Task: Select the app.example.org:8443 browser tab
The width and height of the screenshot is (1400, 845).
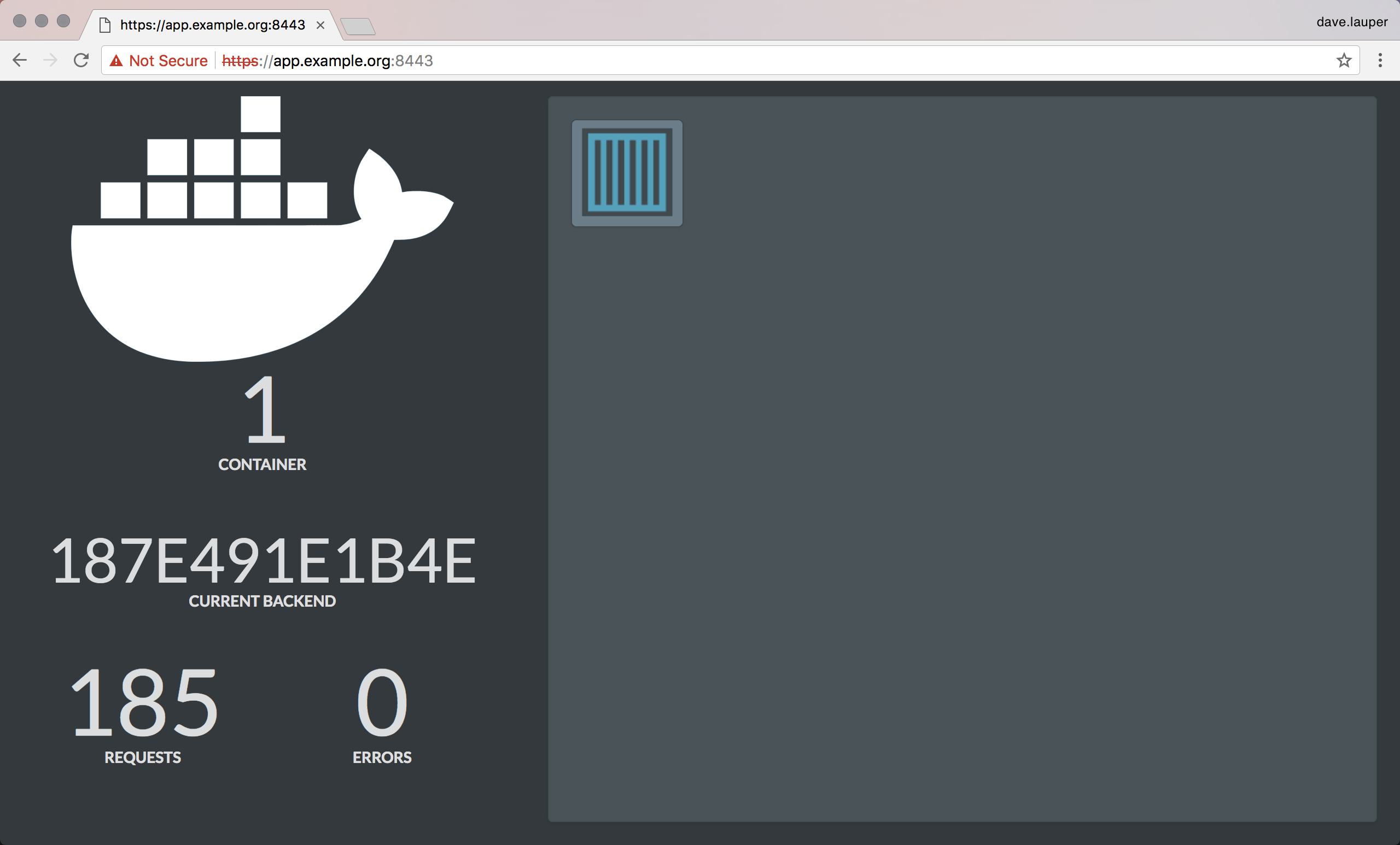Action: (x=210, y=25)
